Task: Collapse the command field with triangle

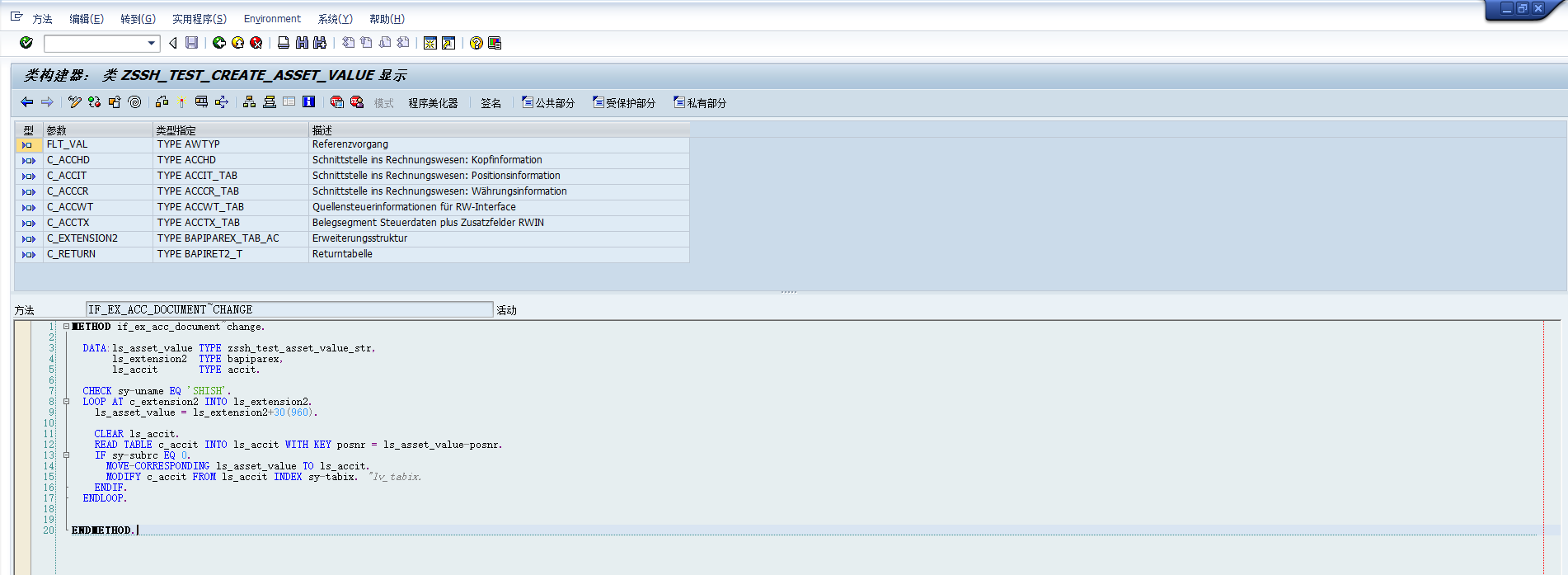Action: [x=173, y=43]
